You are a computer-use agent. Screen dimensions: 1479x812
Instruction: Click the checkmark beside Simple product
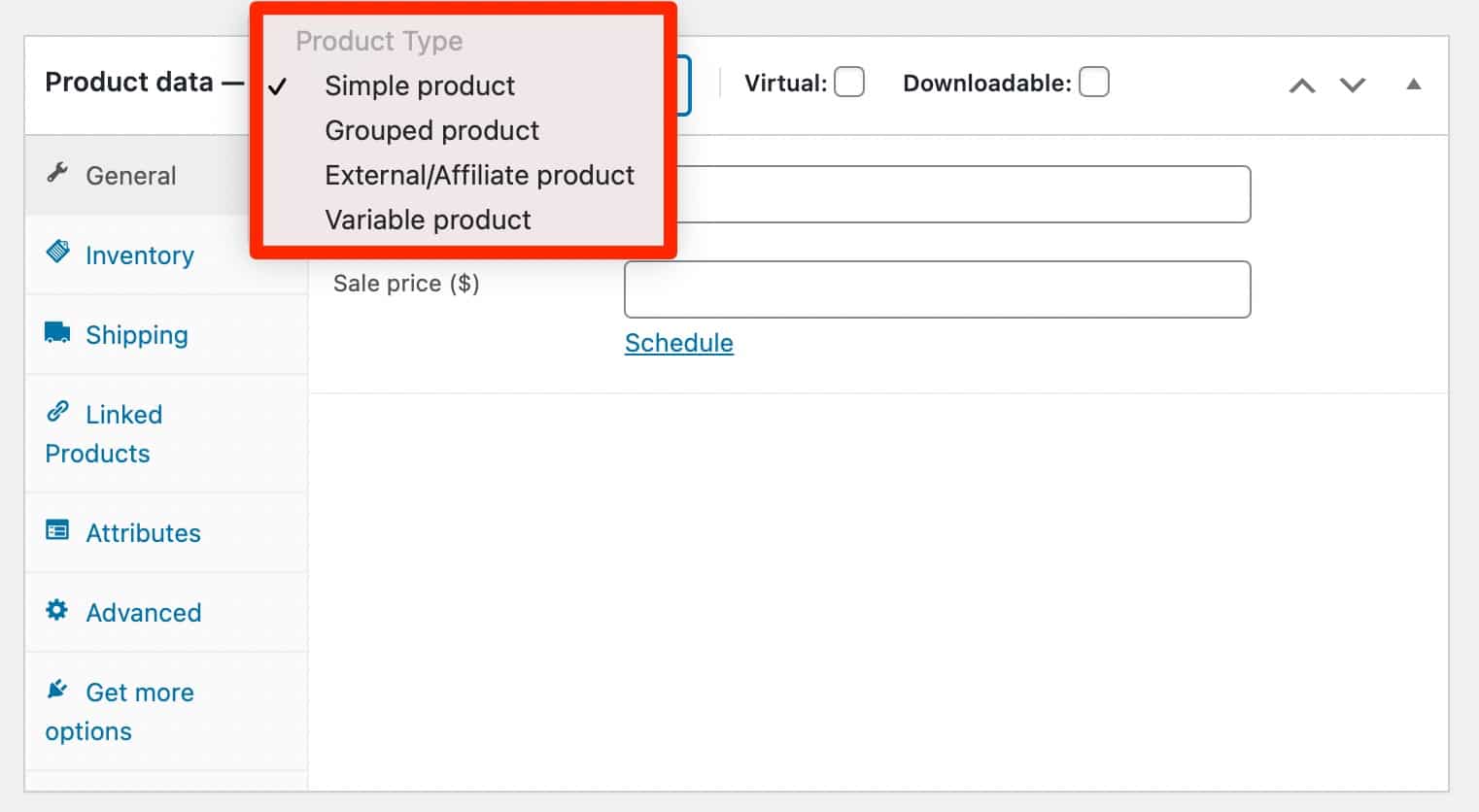(x=279, y=86)
